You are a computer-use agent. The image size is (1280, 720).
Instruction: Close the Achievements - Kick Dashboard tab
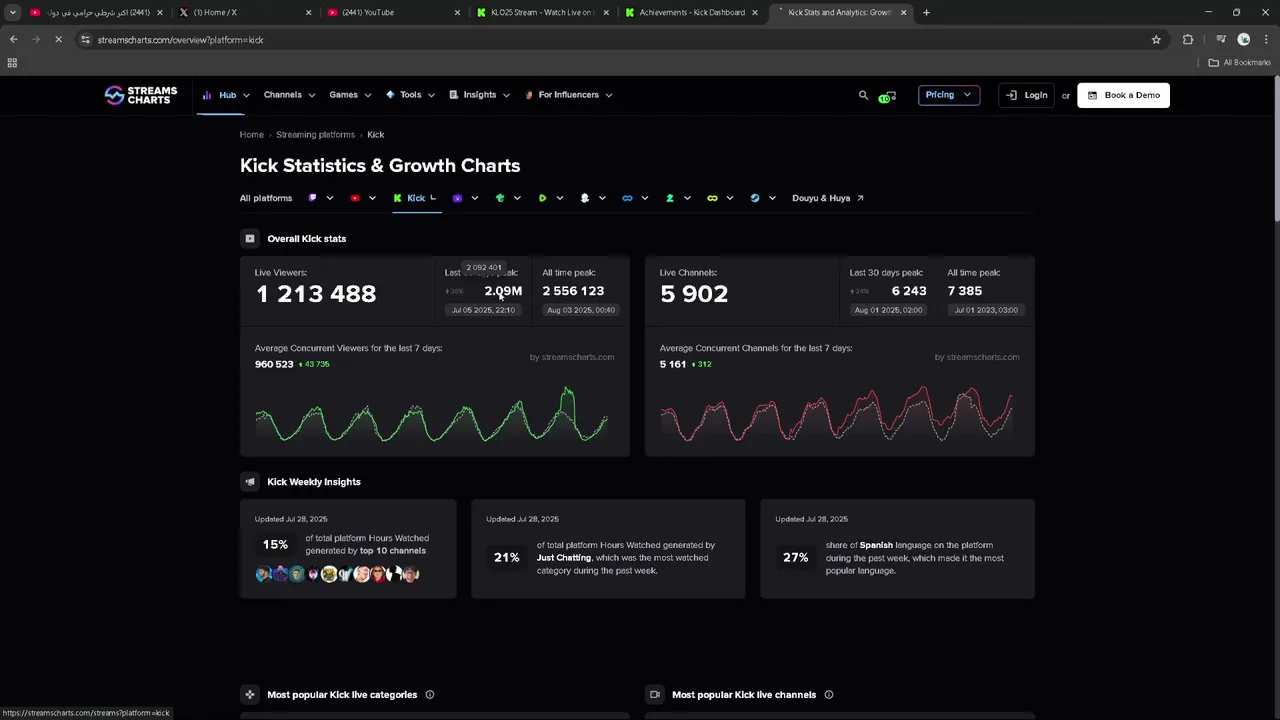[x=755, y=13]
